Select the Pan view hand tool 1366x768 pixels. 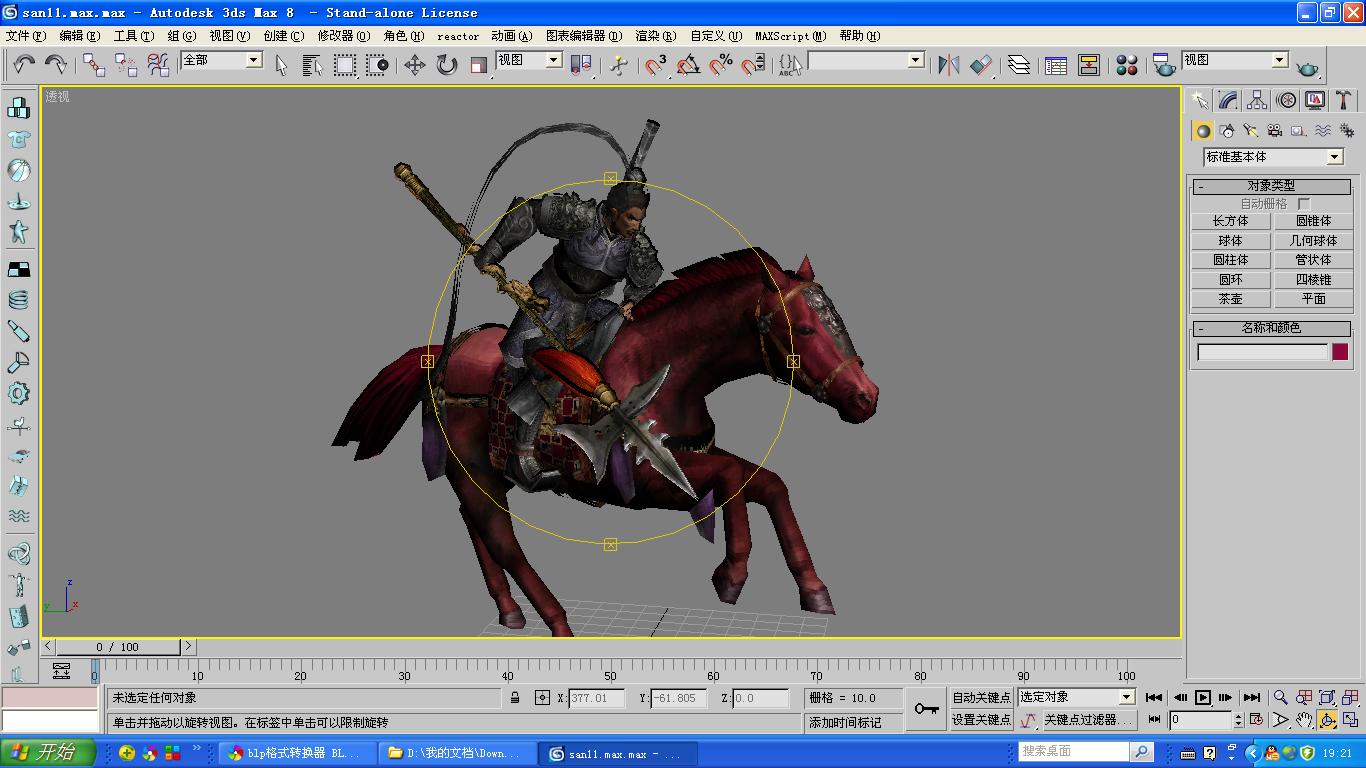1304,720
